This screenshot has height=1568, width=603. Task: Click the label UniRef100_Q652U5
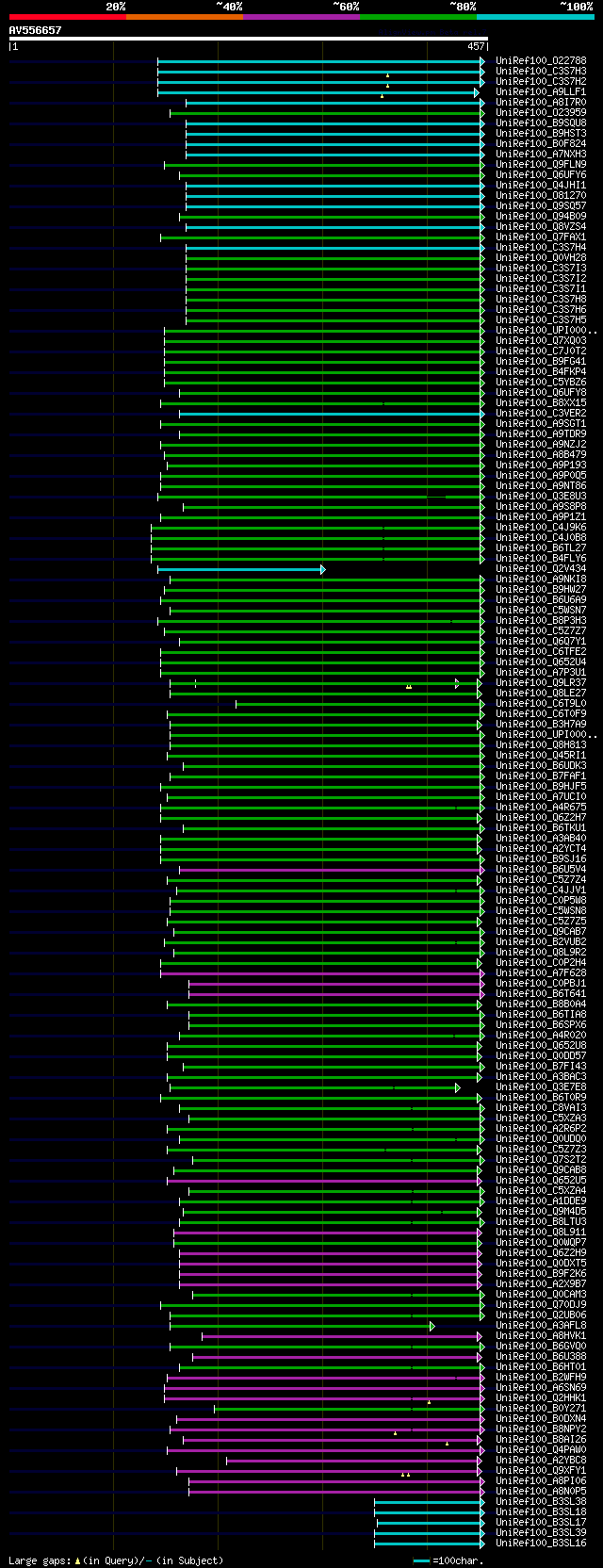(541, 1181)
